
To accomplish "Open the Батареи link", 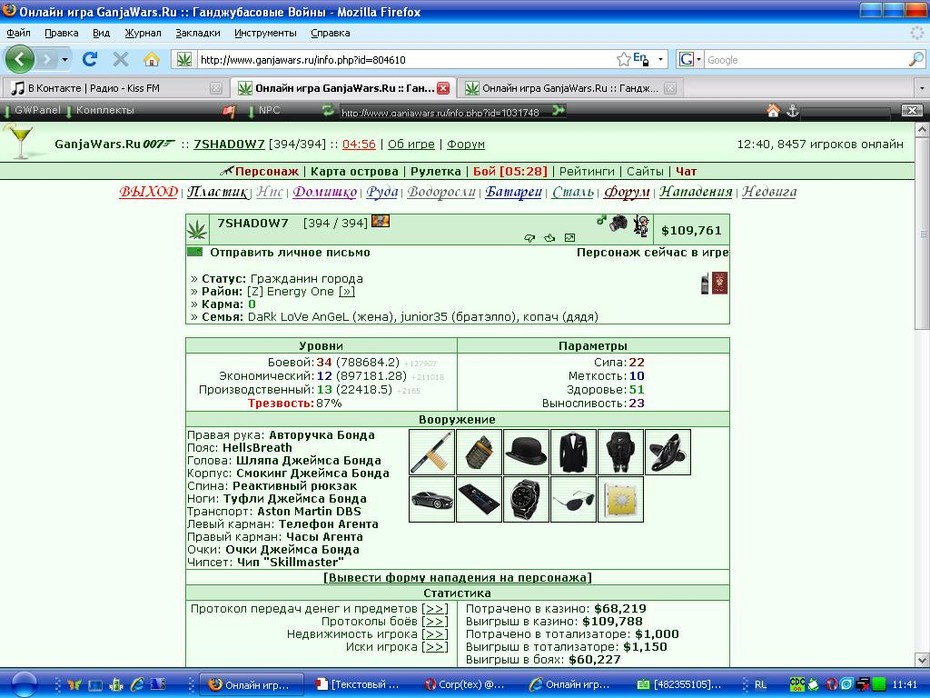I will (514, 192).
